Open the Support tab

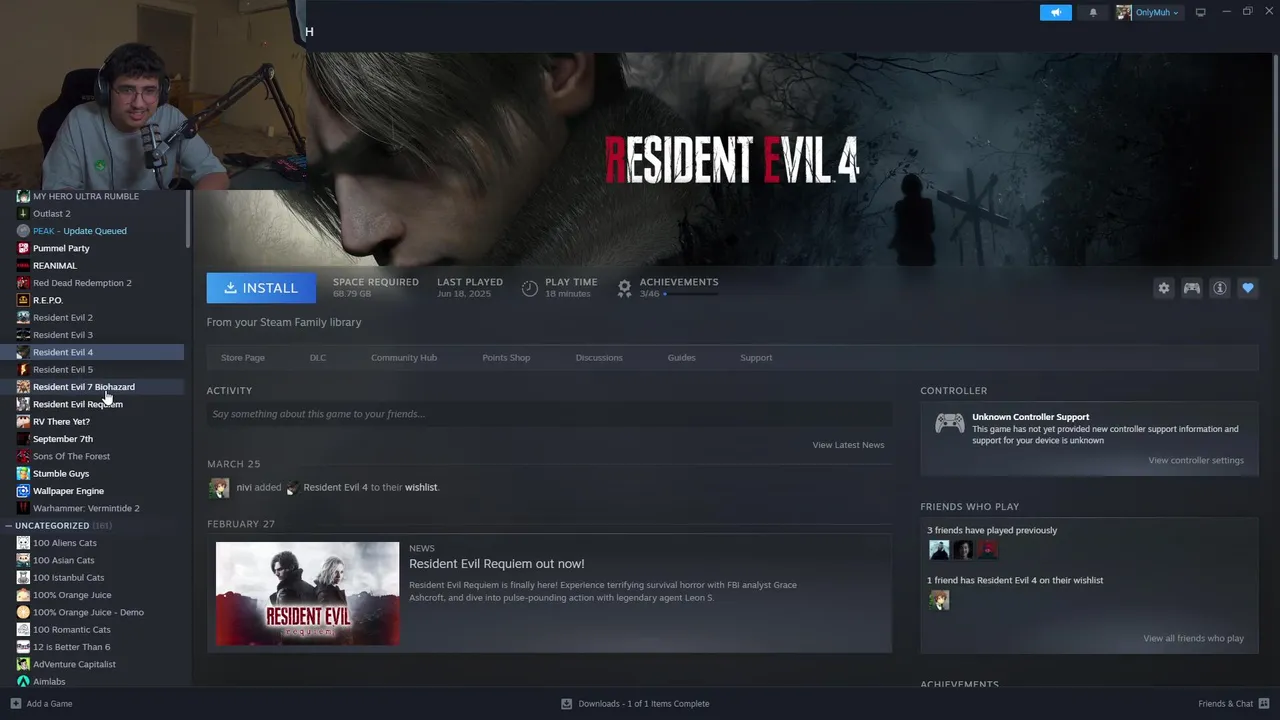[x=756, y=357]
